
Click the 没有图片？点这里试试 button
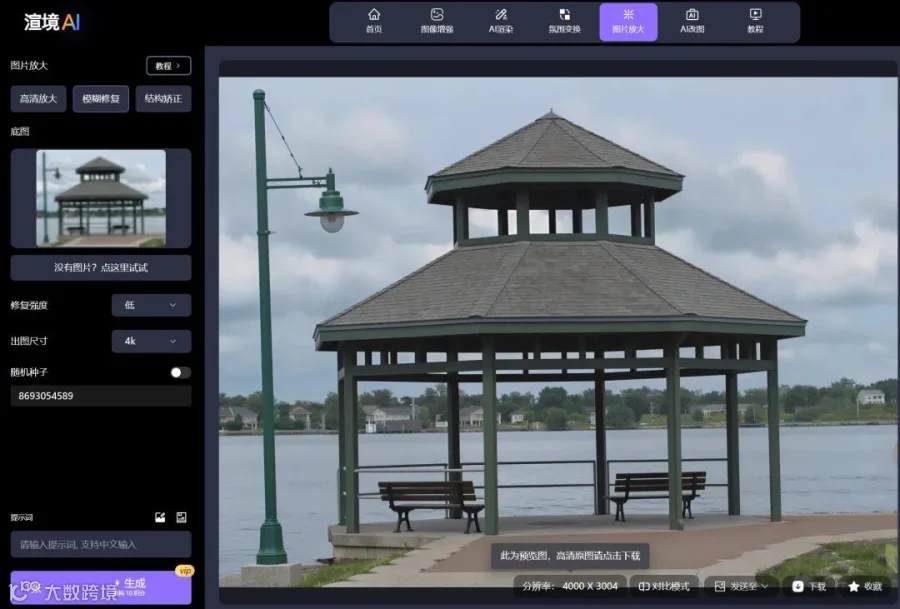[100, 267]
